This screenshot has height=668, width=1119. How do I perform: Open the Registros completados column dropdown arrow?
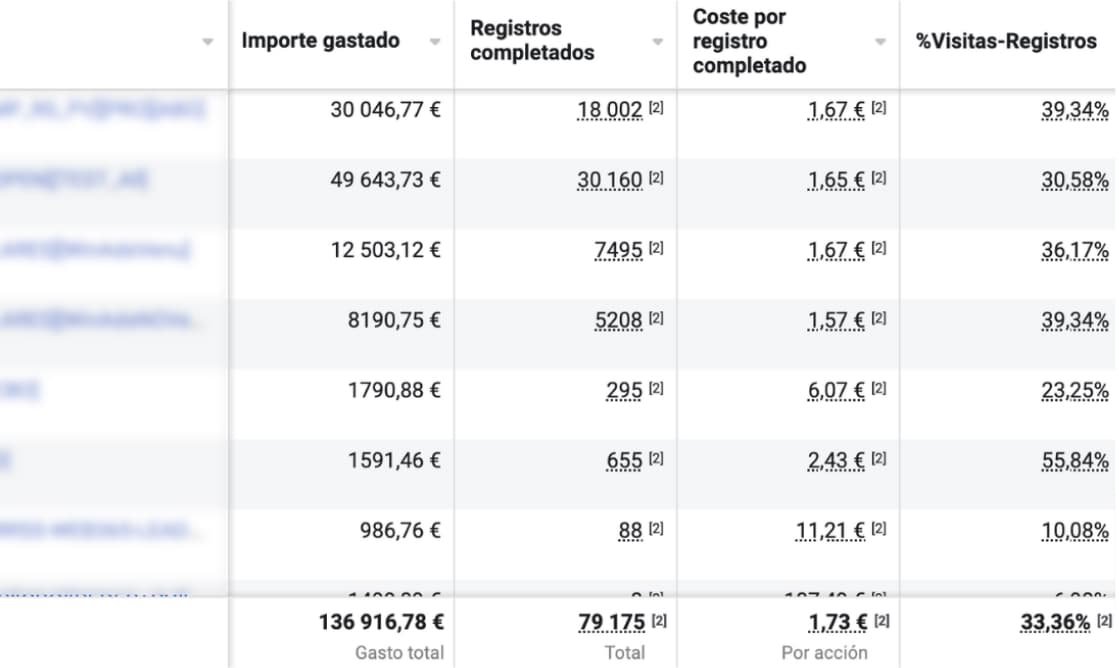pyautogui.click(x=657, y=42)
